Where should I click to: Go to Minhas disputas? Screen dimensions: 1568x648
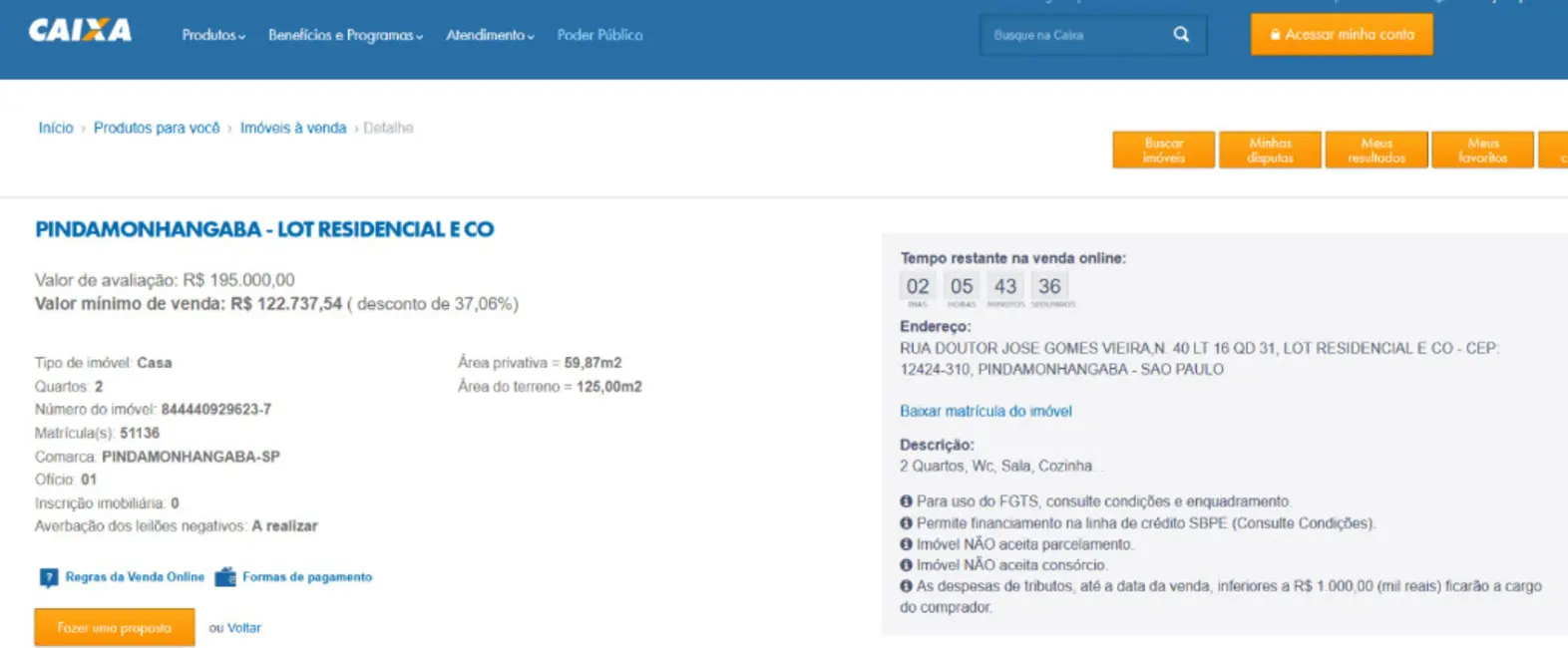click(x=1269, y=151)
